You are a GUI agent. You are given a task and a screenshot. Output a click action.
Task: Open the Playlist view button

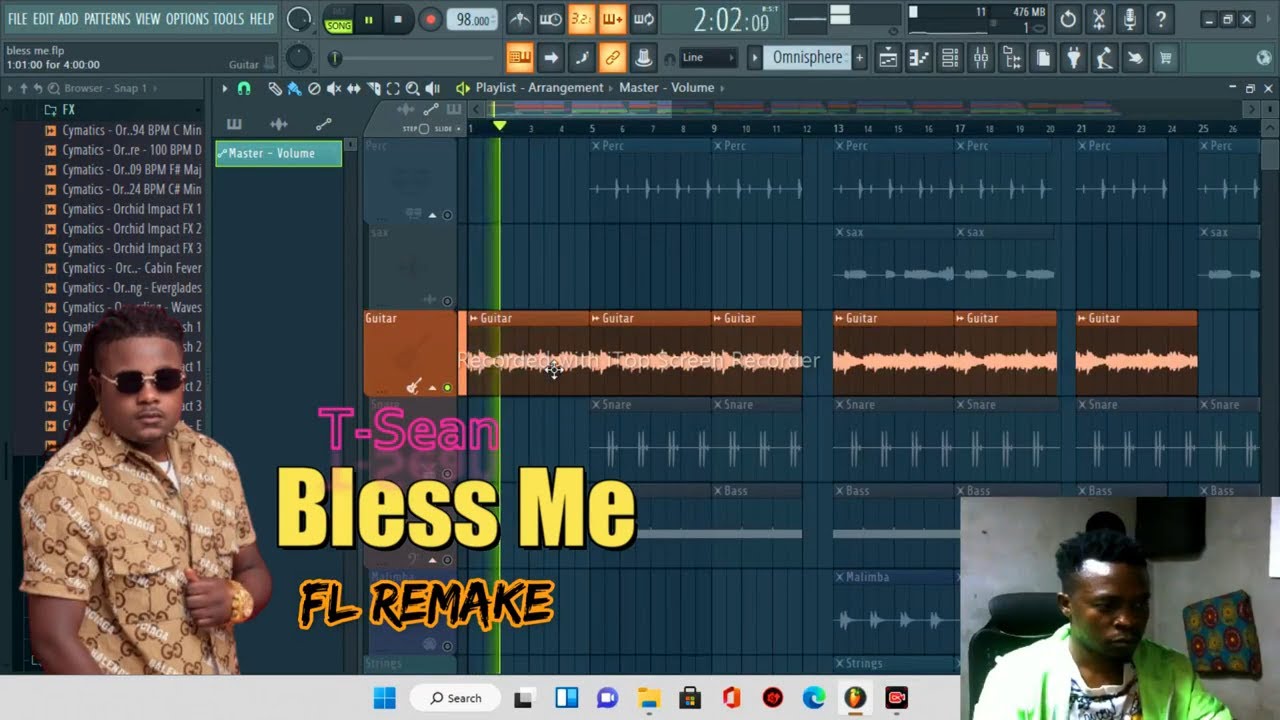[888, 59]
